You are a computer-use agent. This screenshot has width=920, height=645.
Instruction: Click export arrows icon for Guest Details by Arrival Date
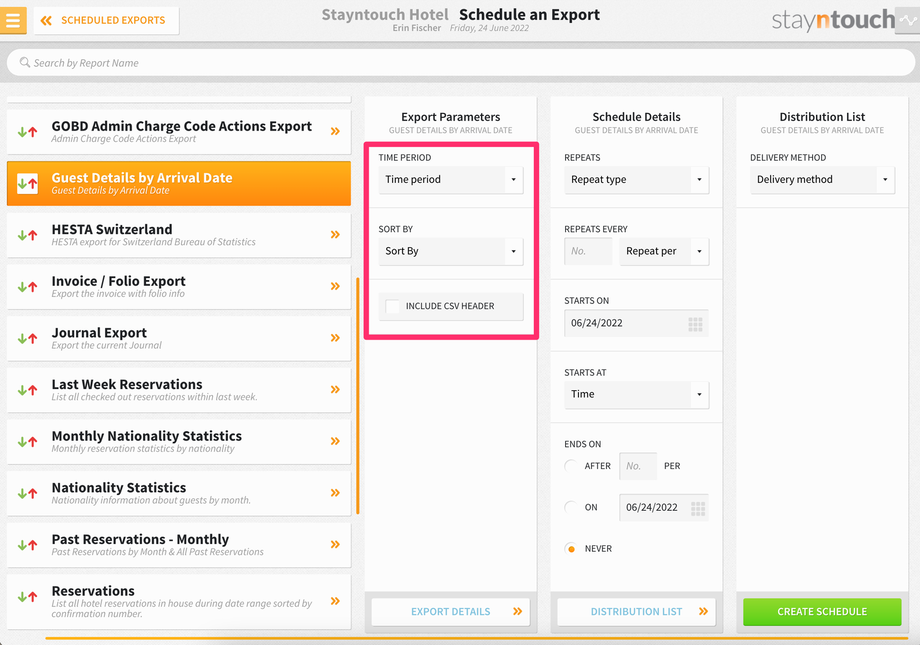[x=27, y=184]
